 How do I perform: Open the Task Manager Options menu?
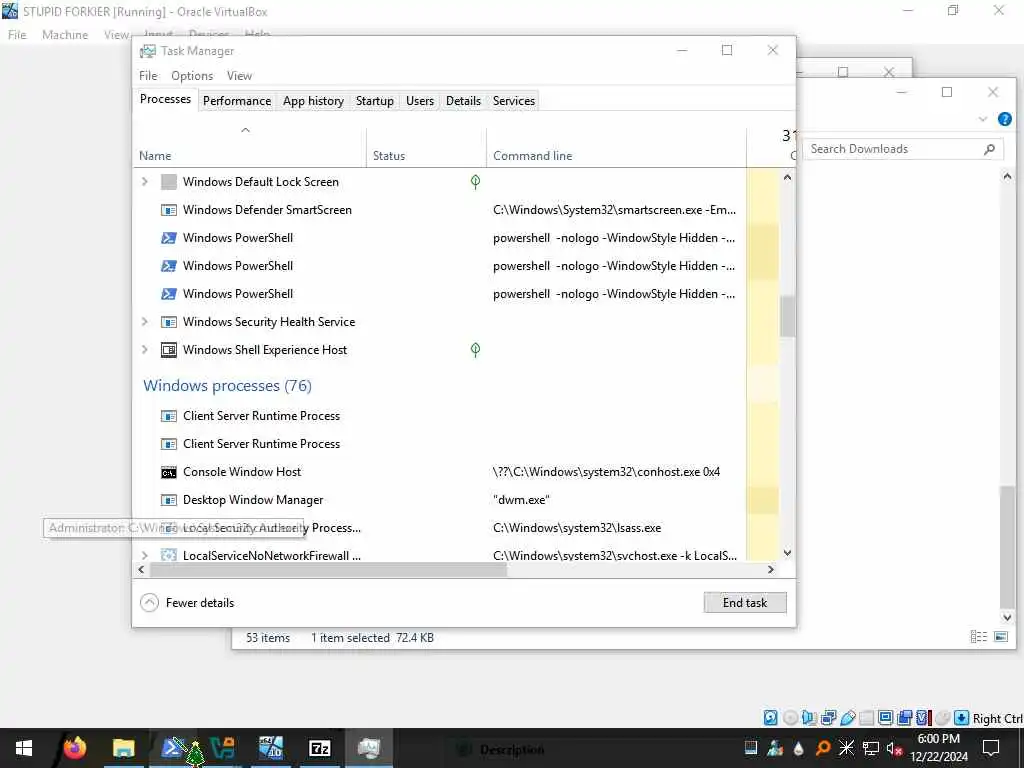click(192, 76)
